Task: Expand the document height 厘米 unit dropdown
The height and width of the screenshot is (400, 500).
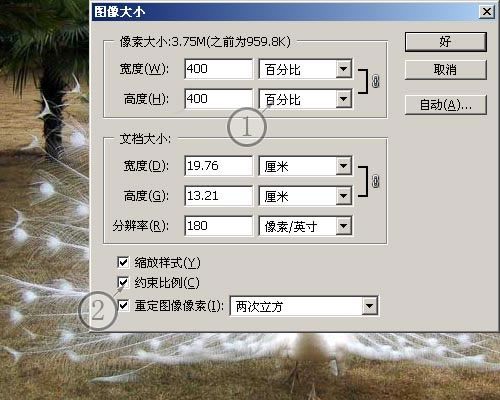Action: pyautogui.click(x=305, y=196)
